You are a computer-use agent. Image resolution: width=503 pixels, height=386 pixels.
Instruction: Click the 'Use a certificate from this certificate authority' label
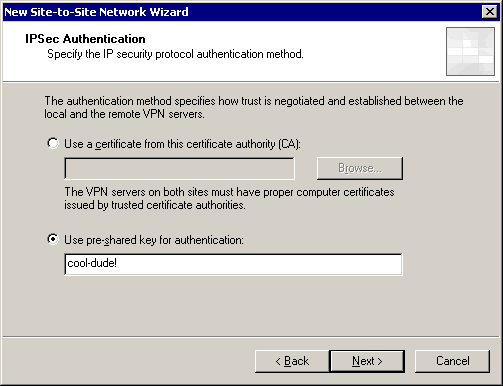[182, 144]
